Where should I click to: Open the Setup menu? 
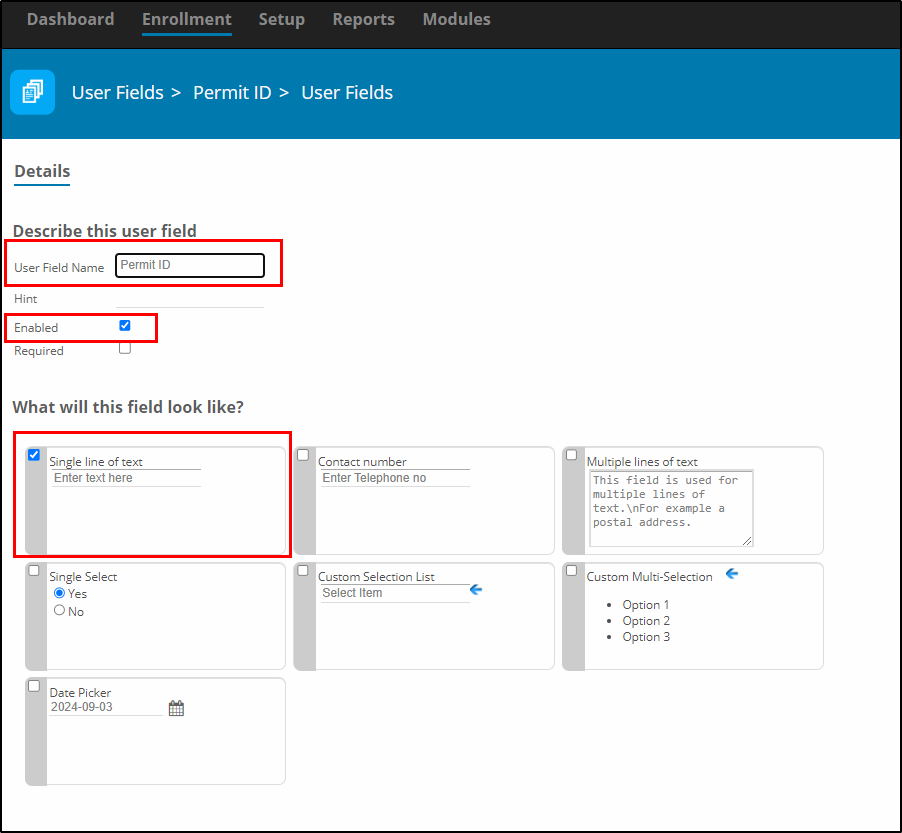point(281,19)
